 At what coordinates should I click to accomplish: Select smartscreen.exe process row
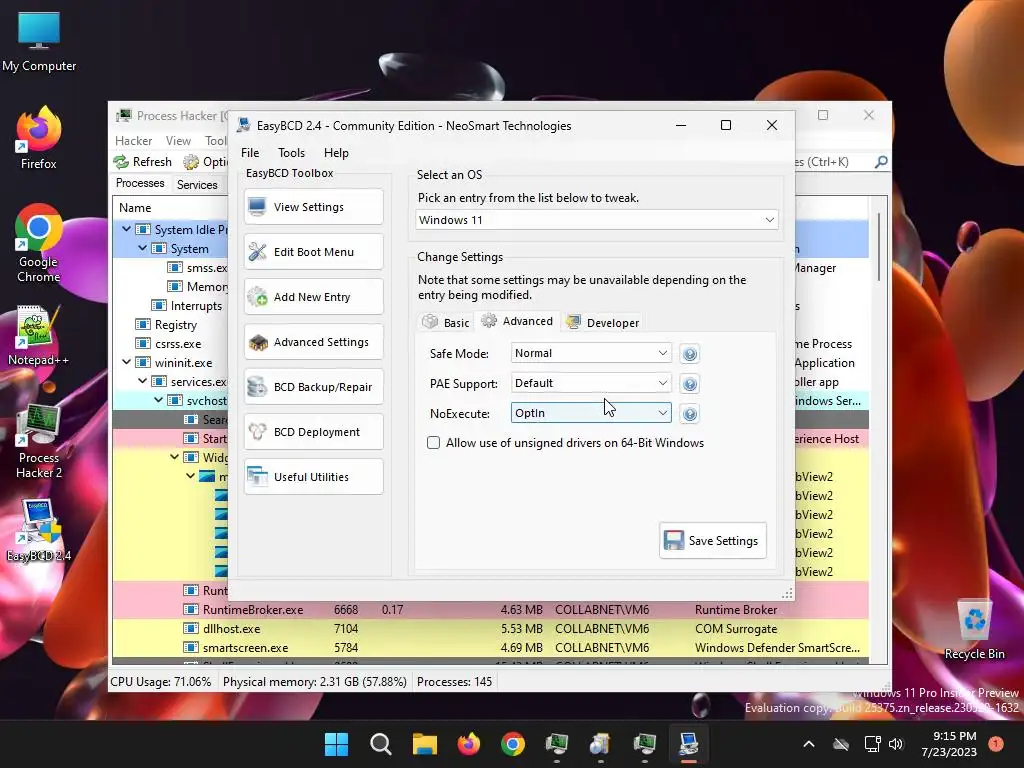[491, 648]
